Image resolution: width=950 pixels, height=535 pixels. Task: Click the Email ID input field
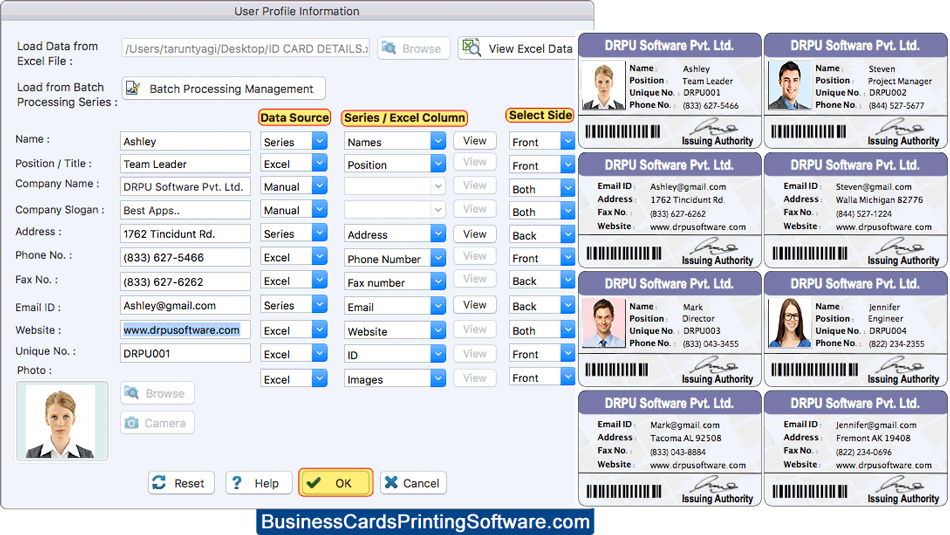click(x=185, y=305)
